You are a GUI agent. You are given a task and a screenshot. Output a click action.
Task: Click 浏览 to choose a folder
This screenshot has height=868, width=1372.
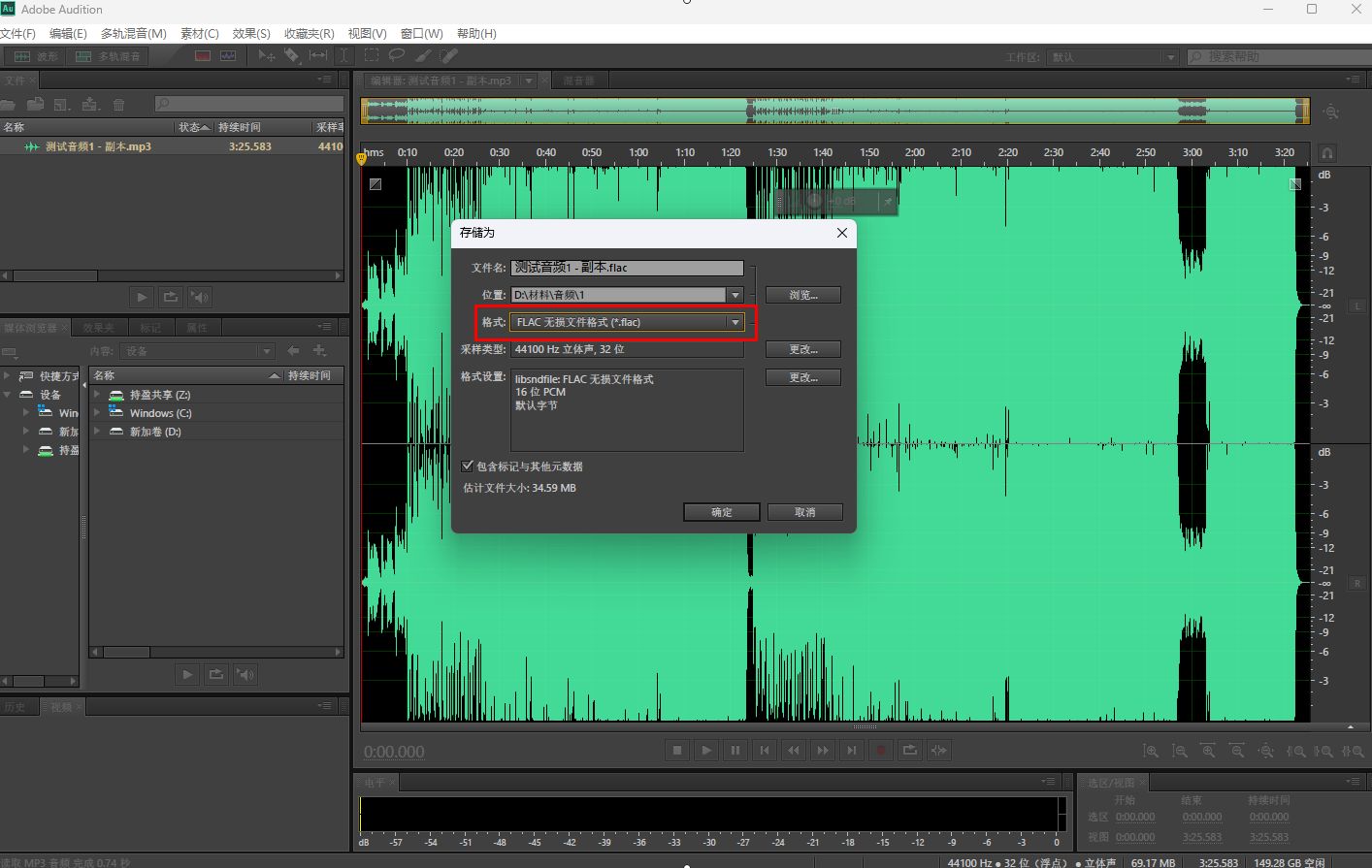click(802, 294)
